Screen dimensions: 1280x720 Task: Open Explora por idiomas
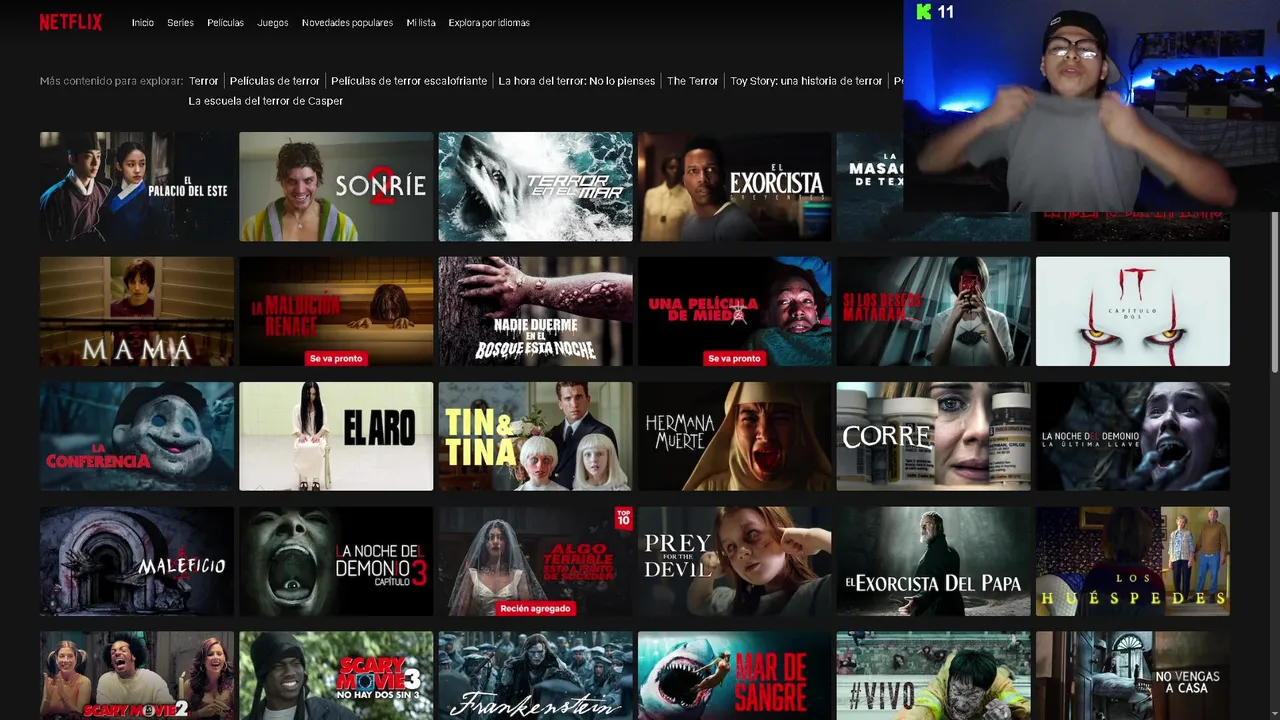[x=489, y=23]
